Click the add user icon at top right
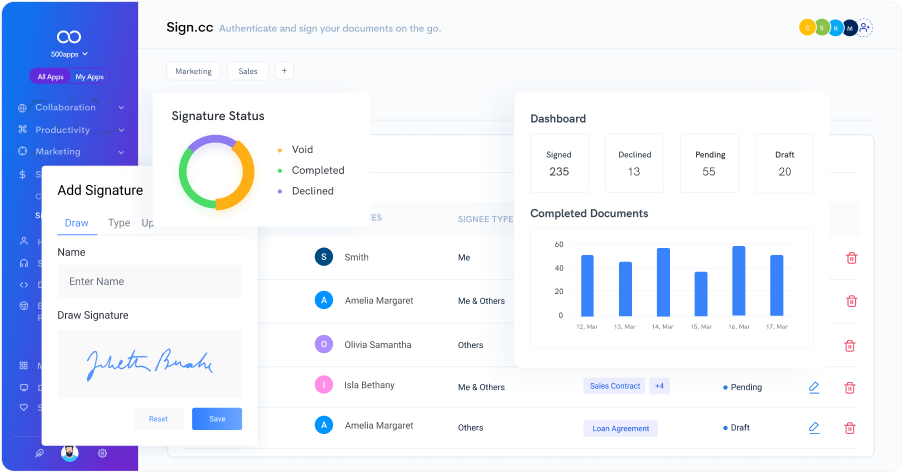The width and height of the screenshot is (902, 472). 865,28
